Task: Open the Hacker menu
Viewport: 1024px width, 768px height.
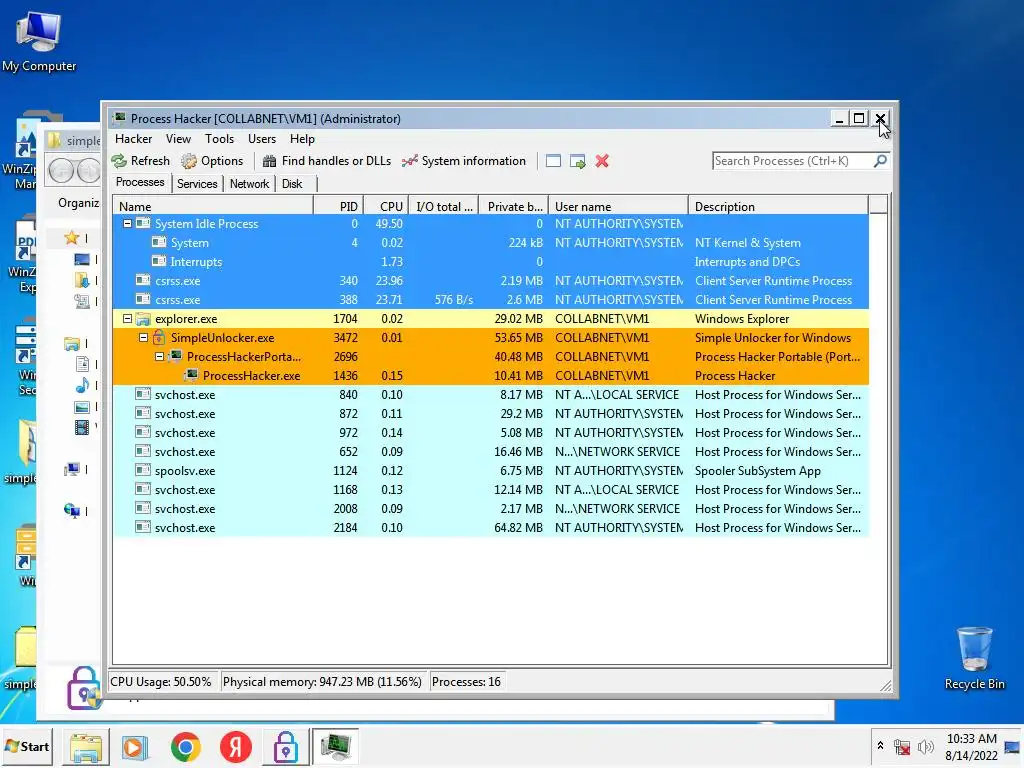Action: coord(133,138)
